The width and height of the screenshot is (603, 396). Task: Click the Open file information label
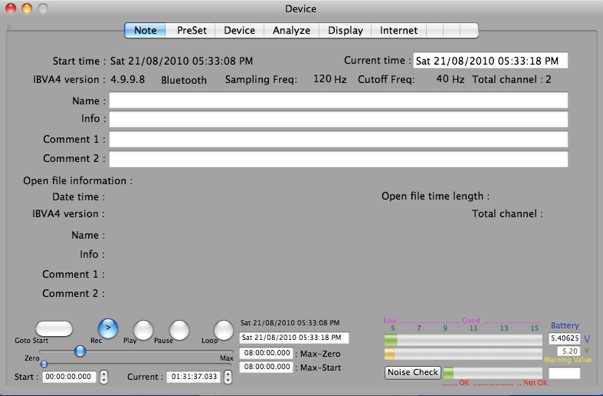pyautogui.click(x=78, y=181)
